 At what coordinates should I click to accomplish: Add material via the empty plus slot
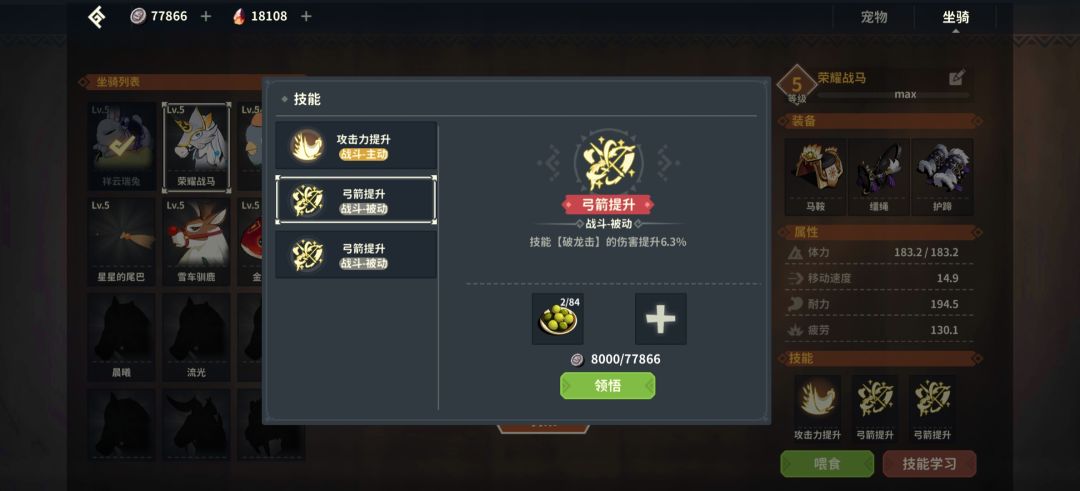(661, 319)
